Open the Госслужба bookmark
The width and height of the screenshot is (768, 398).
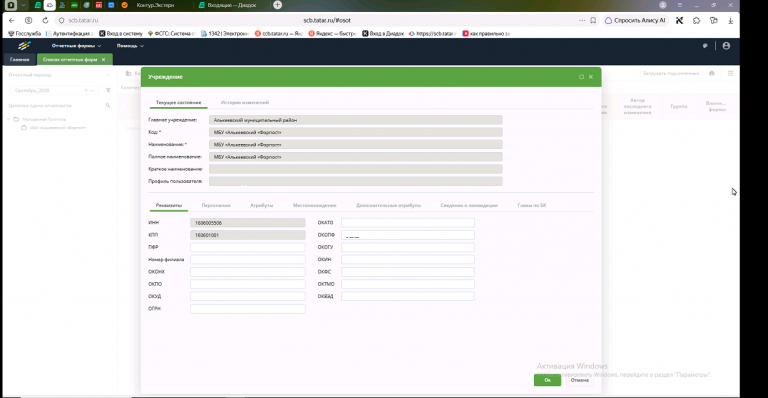coord(24,33)
